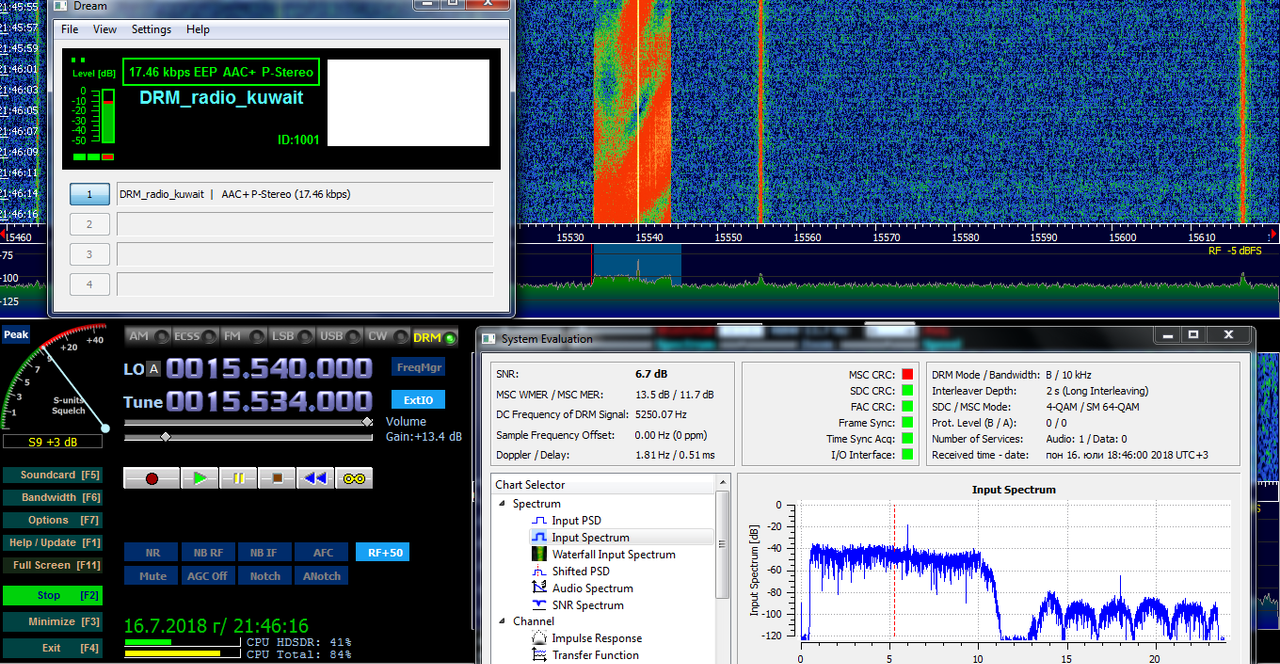Toggle AGC Off button
Screen dimensions: 1280x664
(x=207, y=576)
